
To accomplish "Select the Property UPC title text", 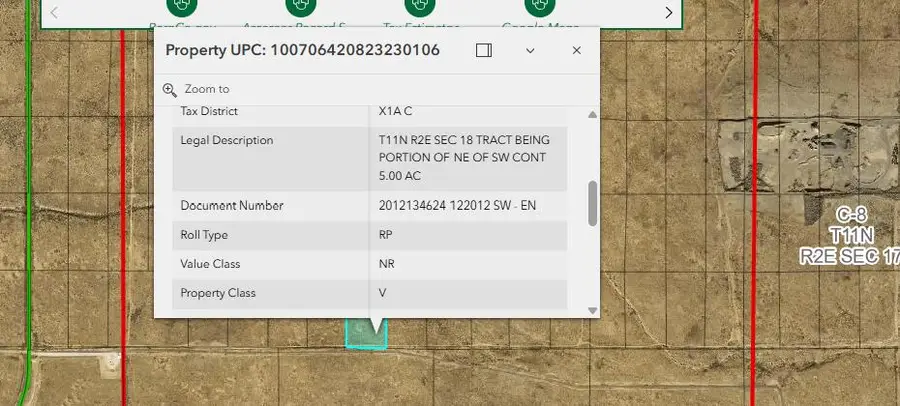I will [x=302, y=51].
